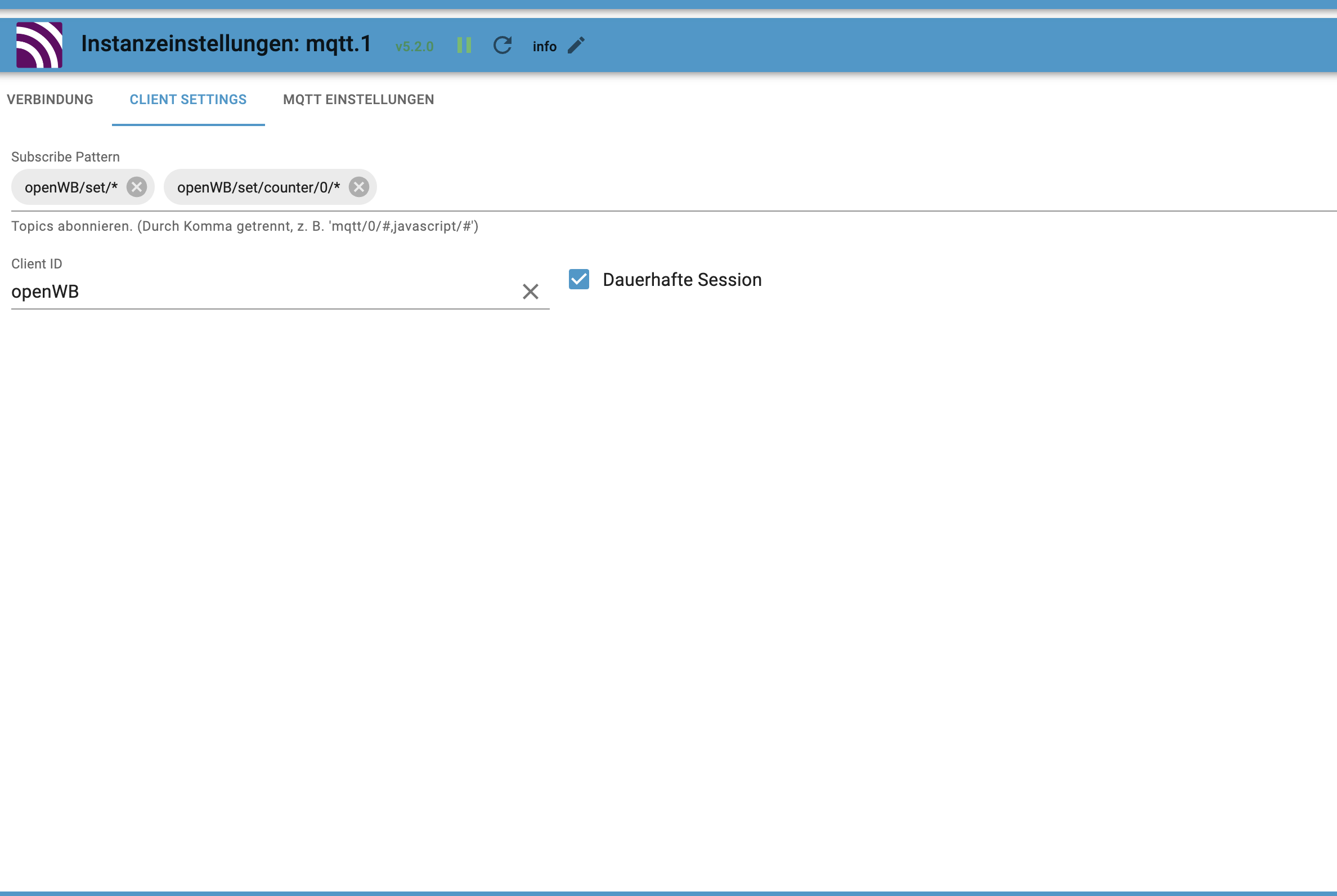
Task: Click the info log level text
Action: click(544, 46)
